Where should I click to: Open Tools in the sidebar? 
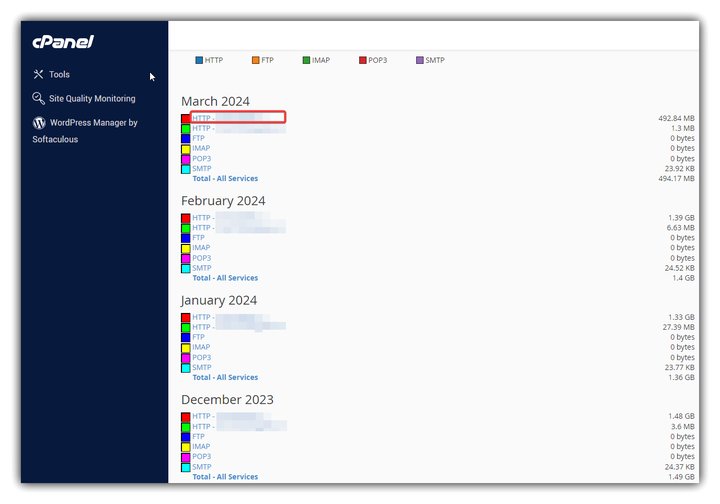click(x=59, y=74)
